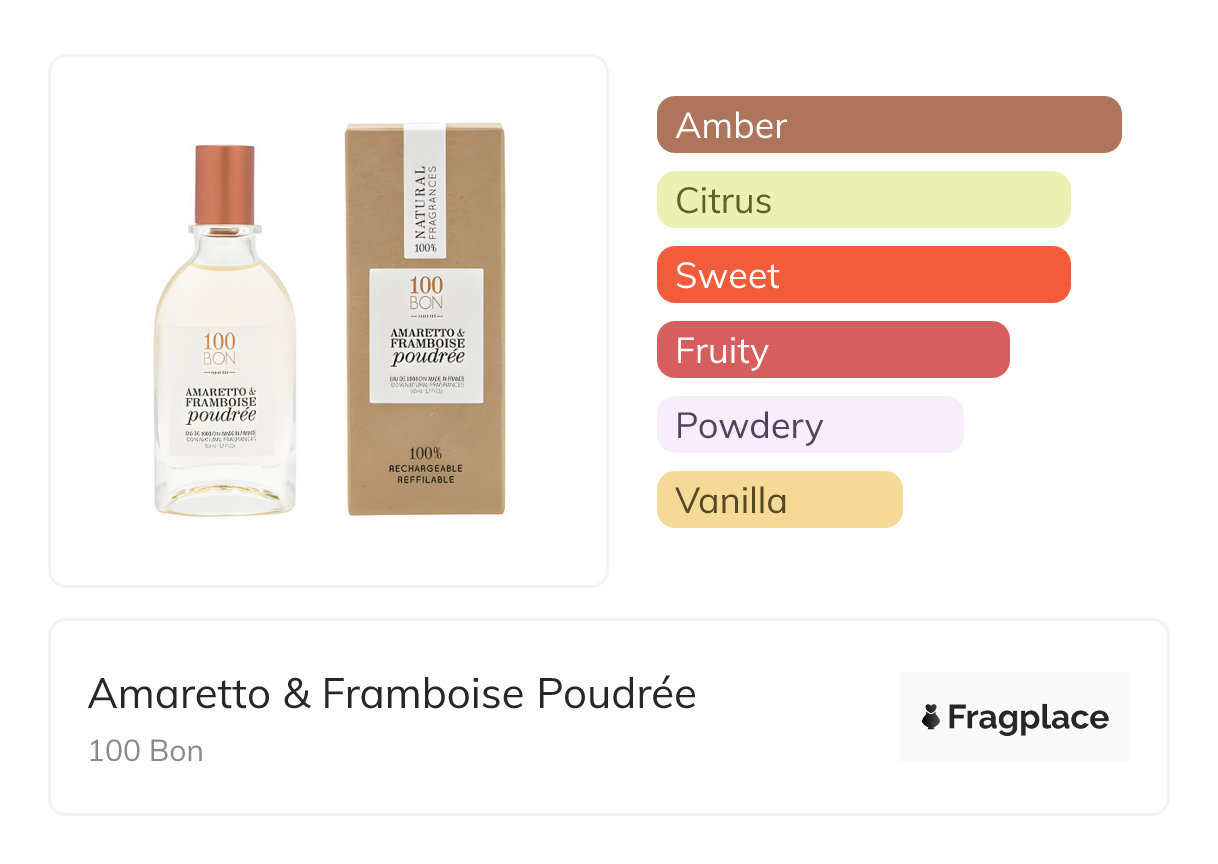The height and width of the screenshot is (864, 1218).
Task: Select the Powdery accord bar
Action: click(x=810, y=425)
